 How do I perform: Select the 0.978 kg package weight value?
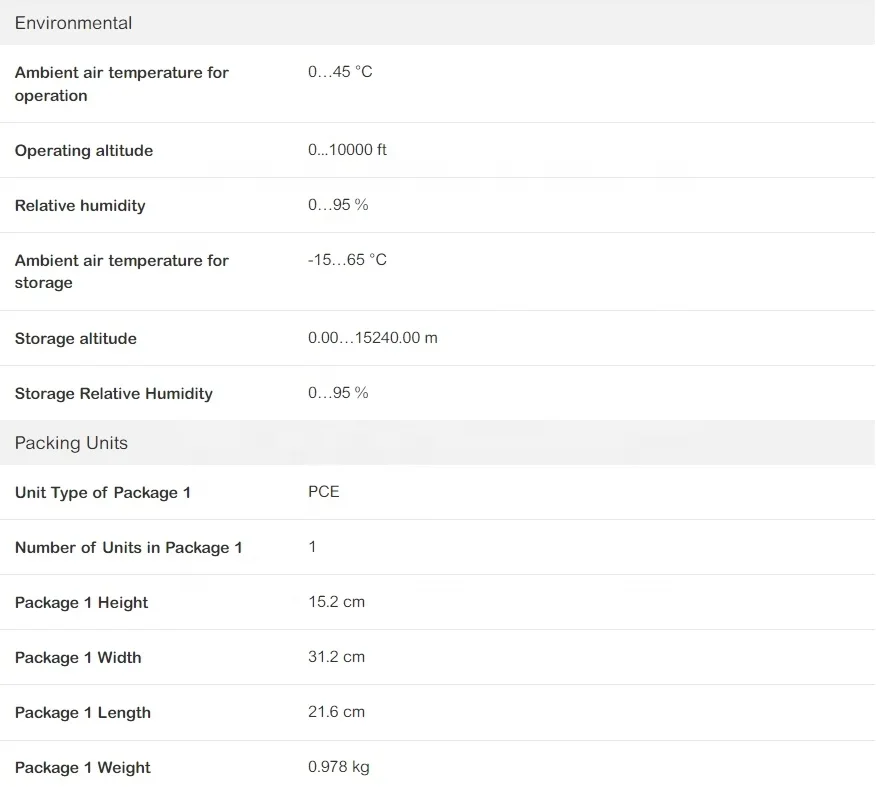point(339,766)
